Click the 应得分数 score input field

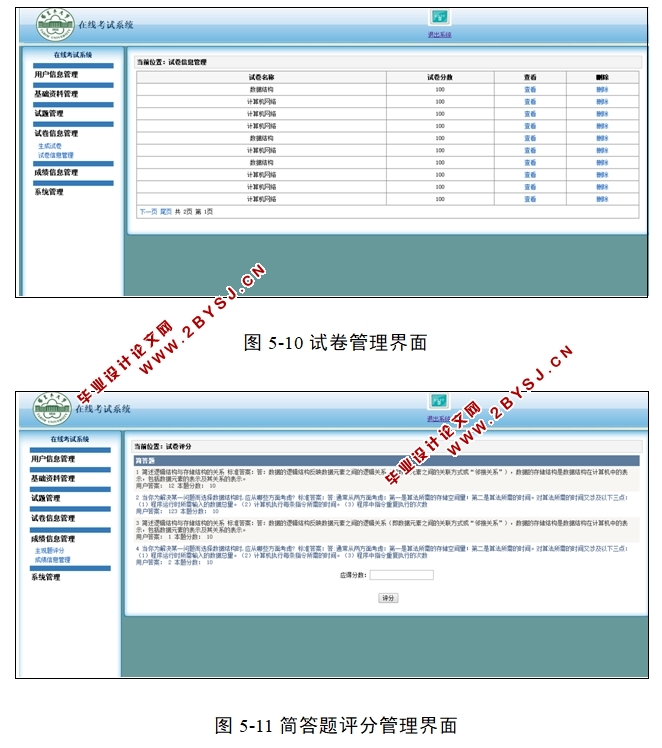pos(402,575)
